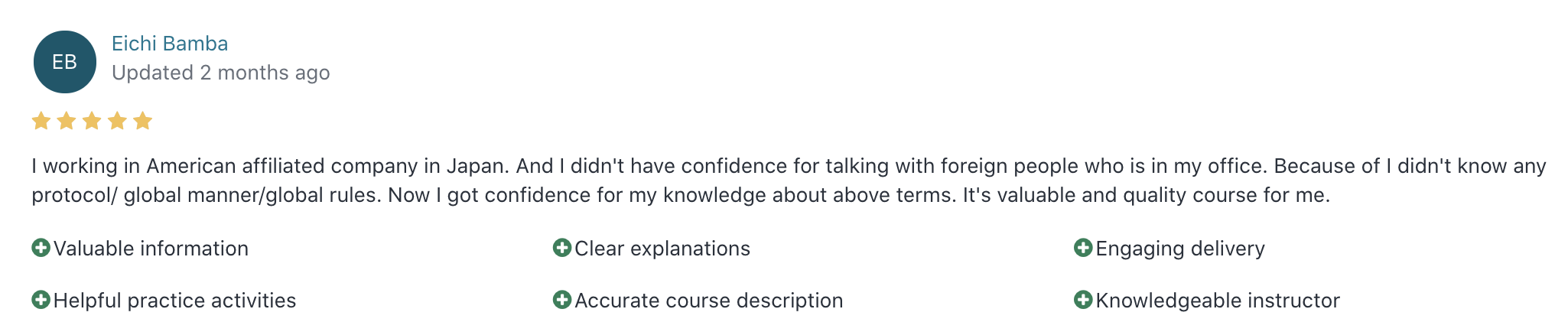Click the Updated 2 months ago timestamp

pyautogui.click(x=221, y=73)
